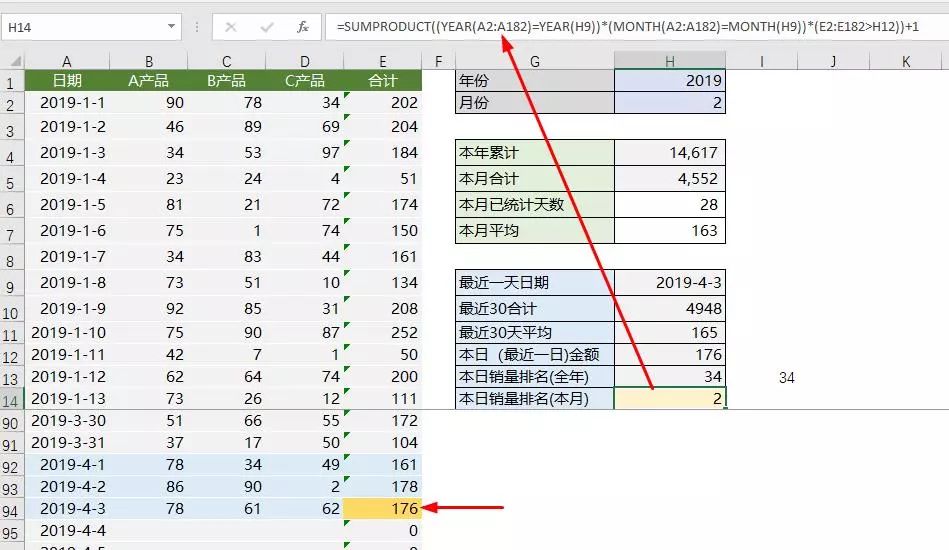Viewport: 949px width, 550px height.
Task: Select column C header
Action: [226, 61]
